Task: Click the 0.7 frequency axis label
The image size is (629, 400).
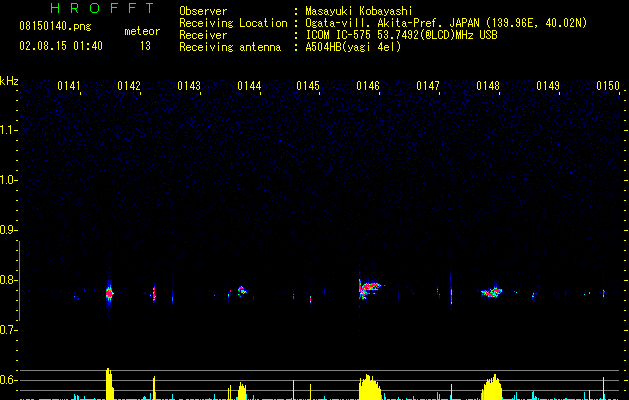Action: point(8,330)
